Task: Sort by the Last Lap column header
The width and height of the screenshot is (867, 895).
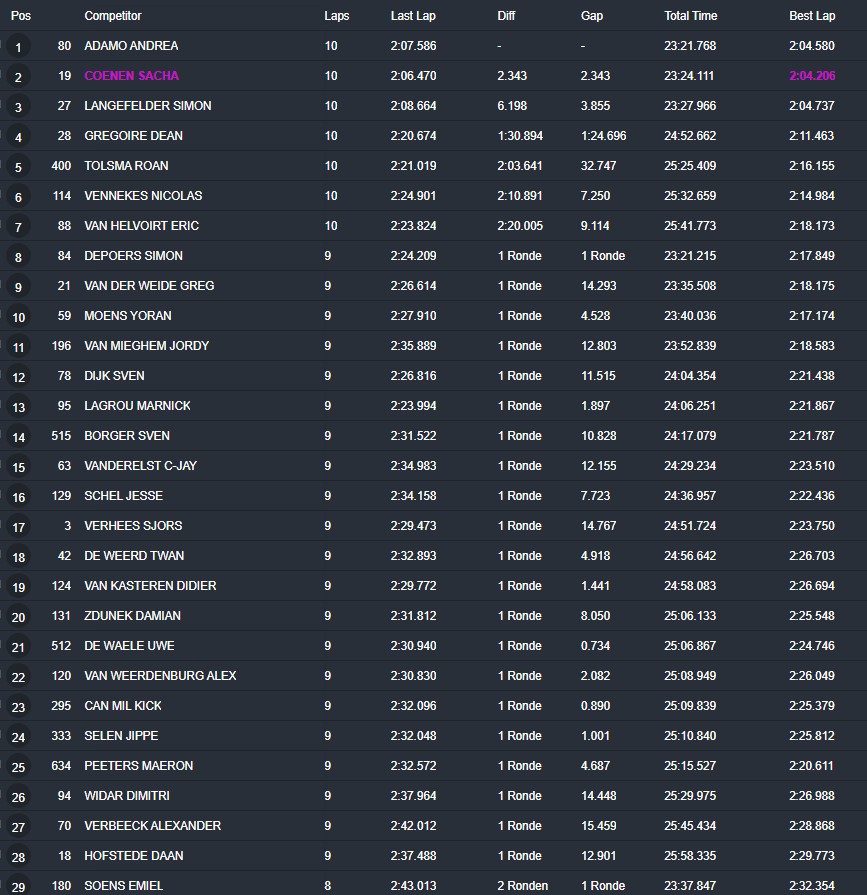Action: pos(412,16)
